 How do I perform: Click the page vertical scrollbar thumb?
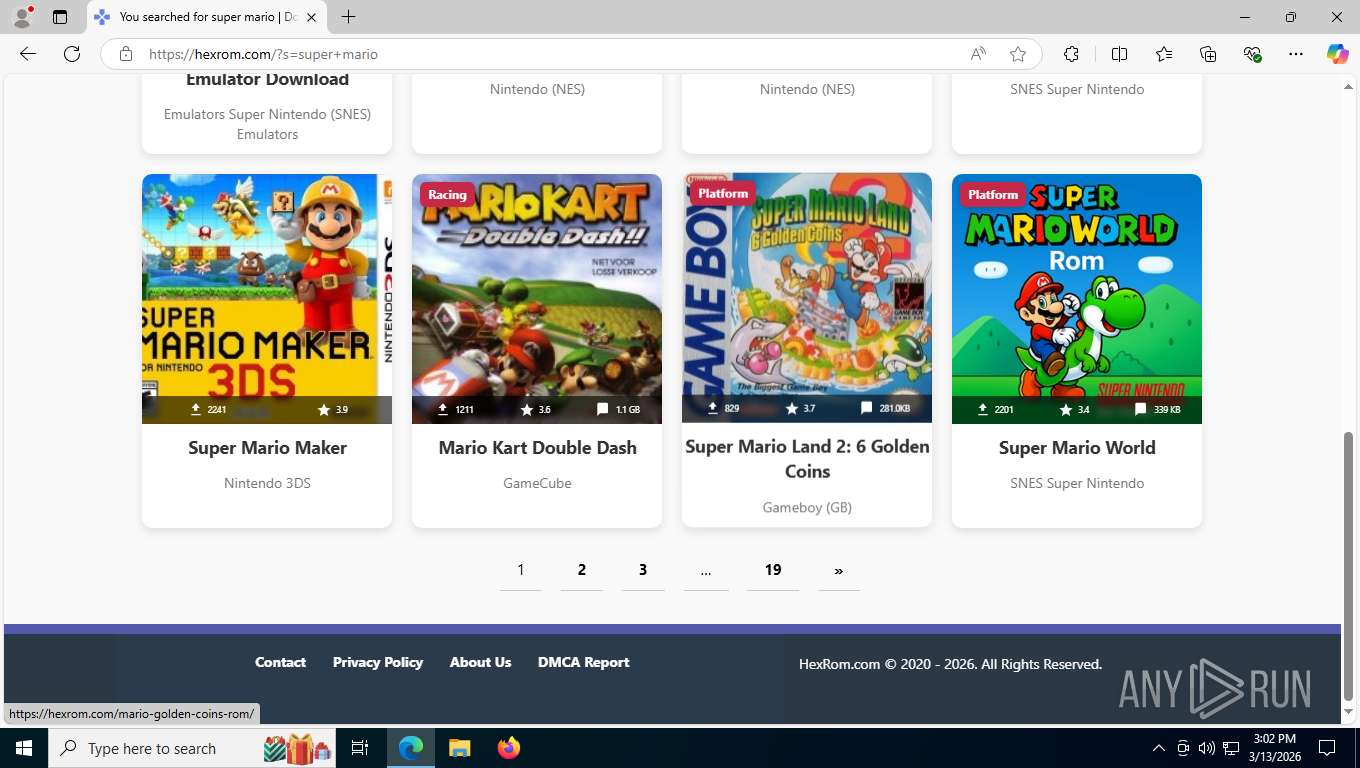pos(1348,566)
